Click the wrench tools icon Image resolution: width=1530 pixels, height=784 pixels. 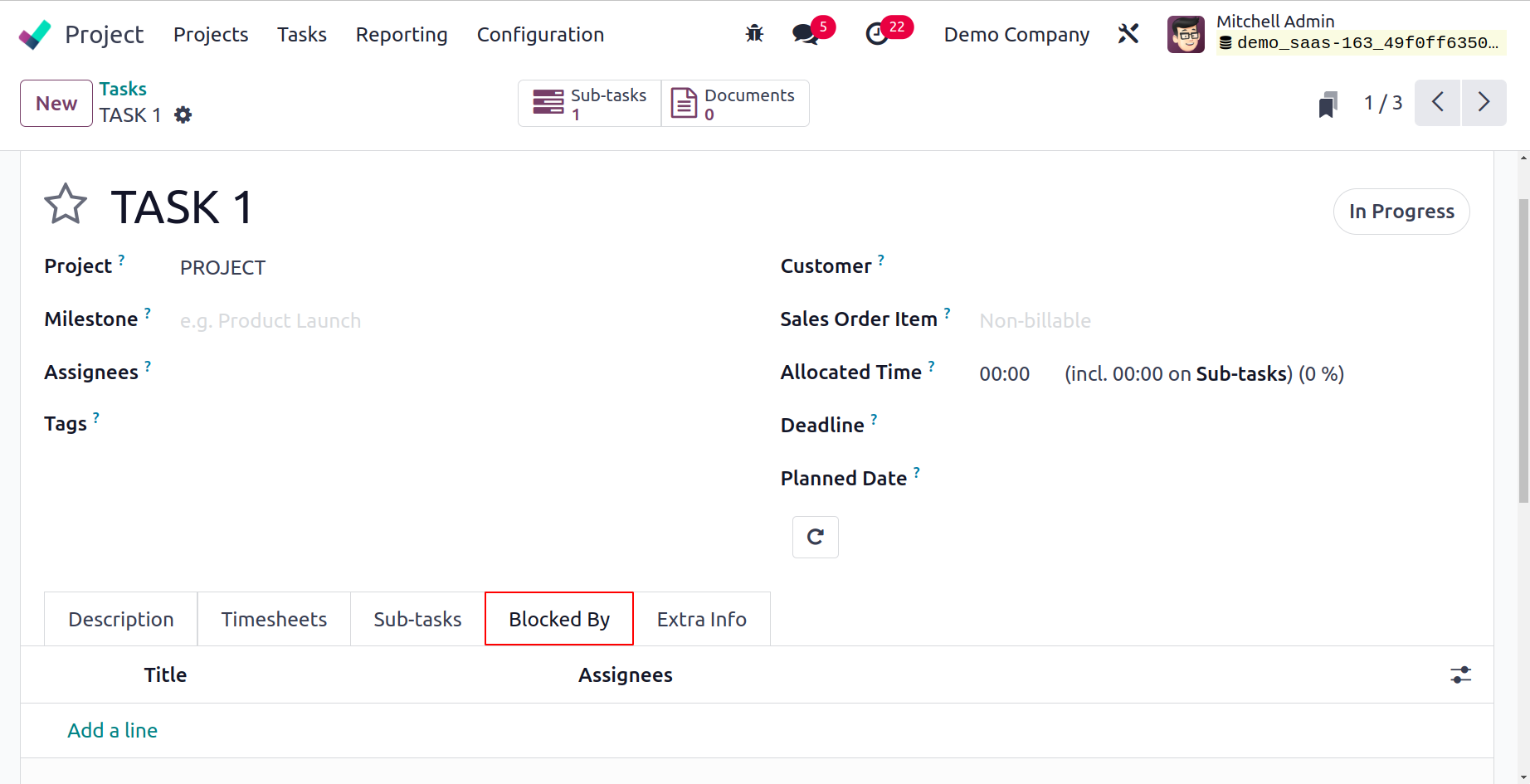[1128, 34]
